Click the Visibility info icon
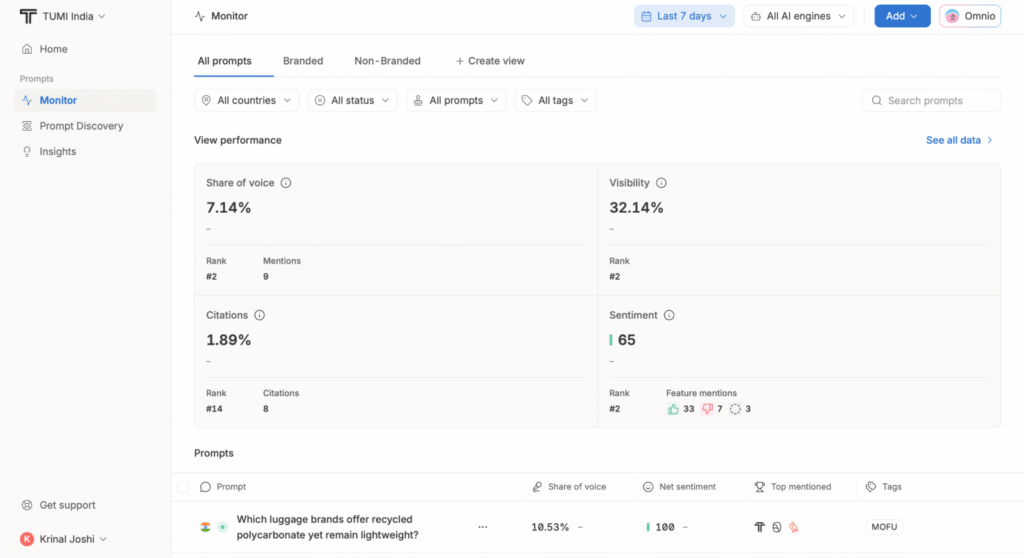This screenshot has width=1024, height=558. coord(662,183)
